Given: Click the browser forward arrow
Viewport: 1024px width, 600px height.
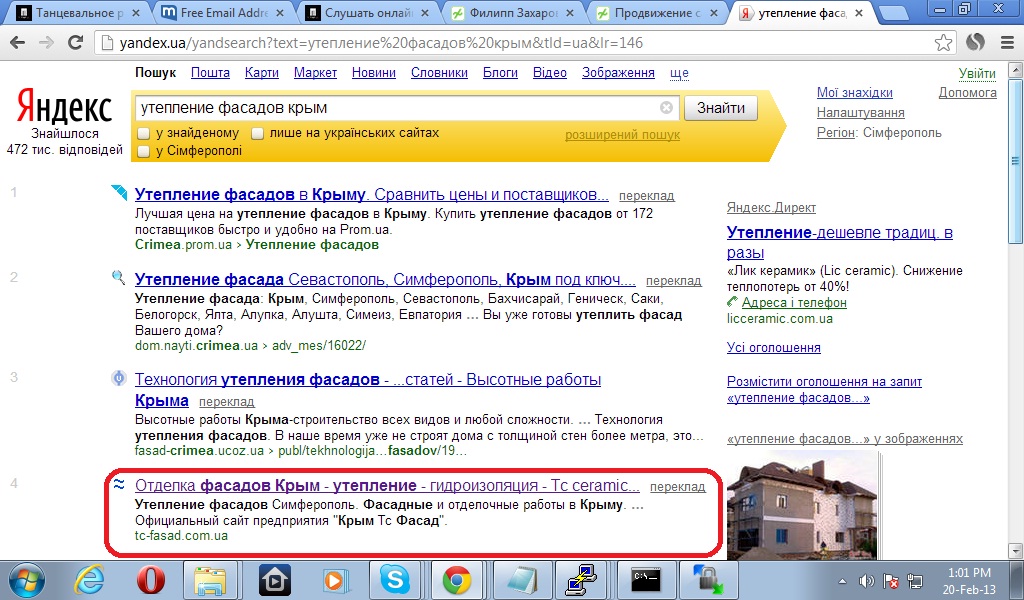Looking at the screenshot, I should click(46, 43).
